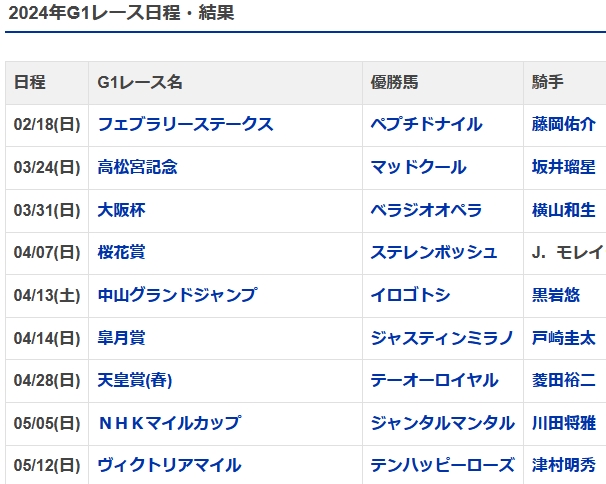606x484 pixels.
Task: Open horse link テーオーロイヤル
Action: tap(433, 380)
